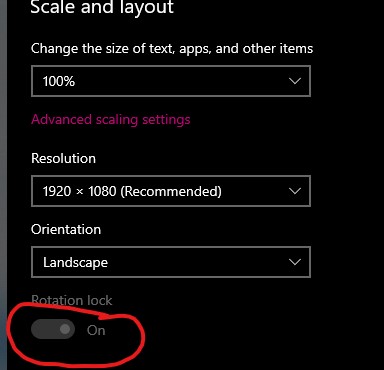Click the round knob of the Rotation lock switch
The height and width of the screenshot is (370, 384).
point(65,329)
